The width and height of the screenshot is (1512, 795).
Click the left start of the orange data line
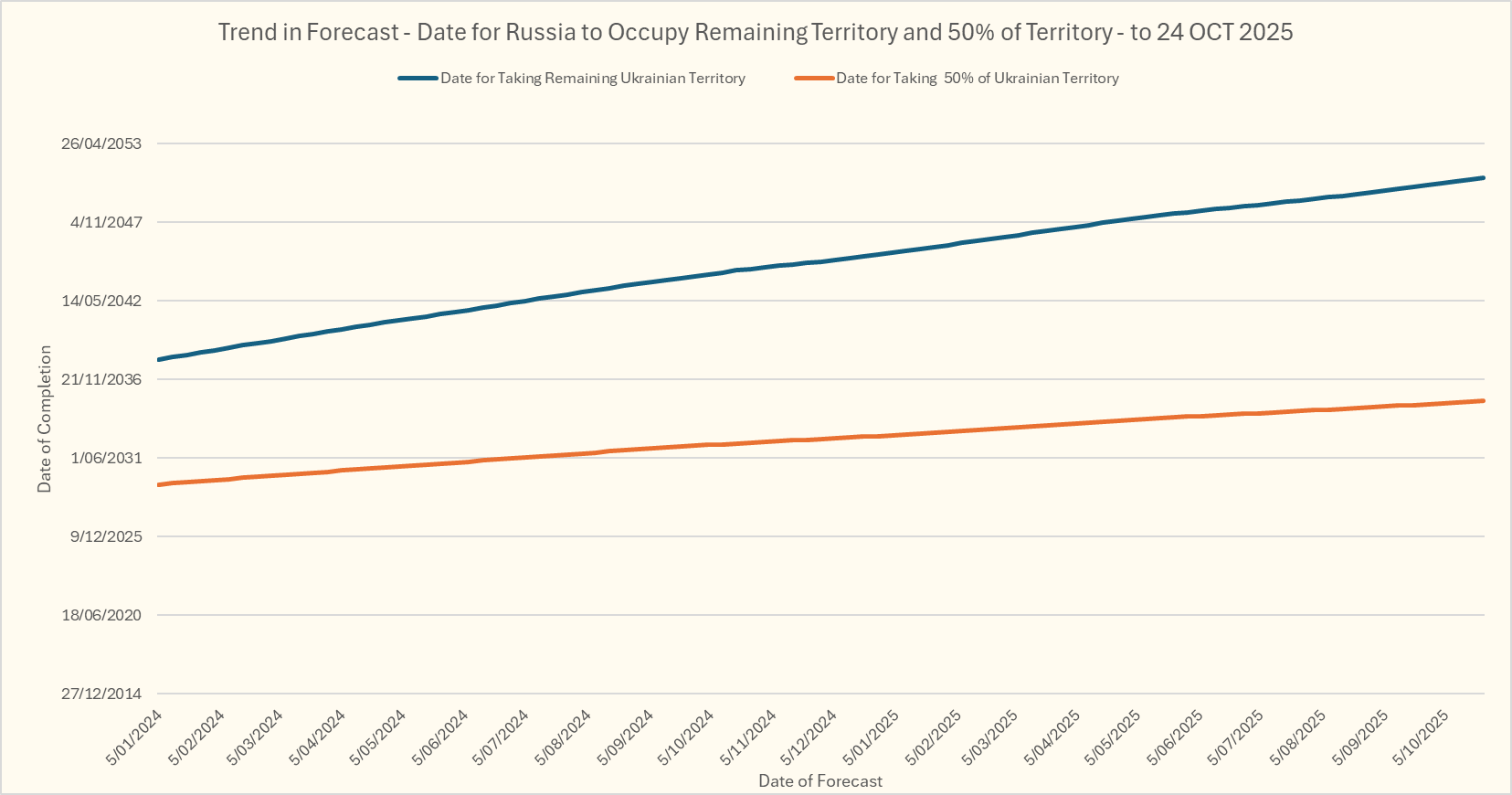point(160,484)
